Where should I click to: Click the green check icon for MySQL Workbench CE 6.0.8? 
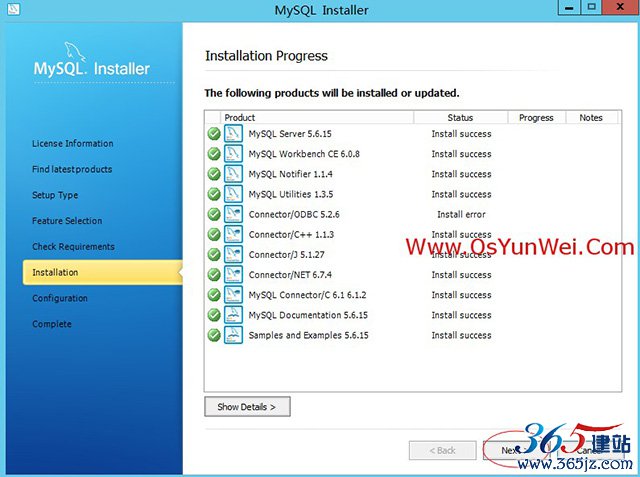[214, 154]
